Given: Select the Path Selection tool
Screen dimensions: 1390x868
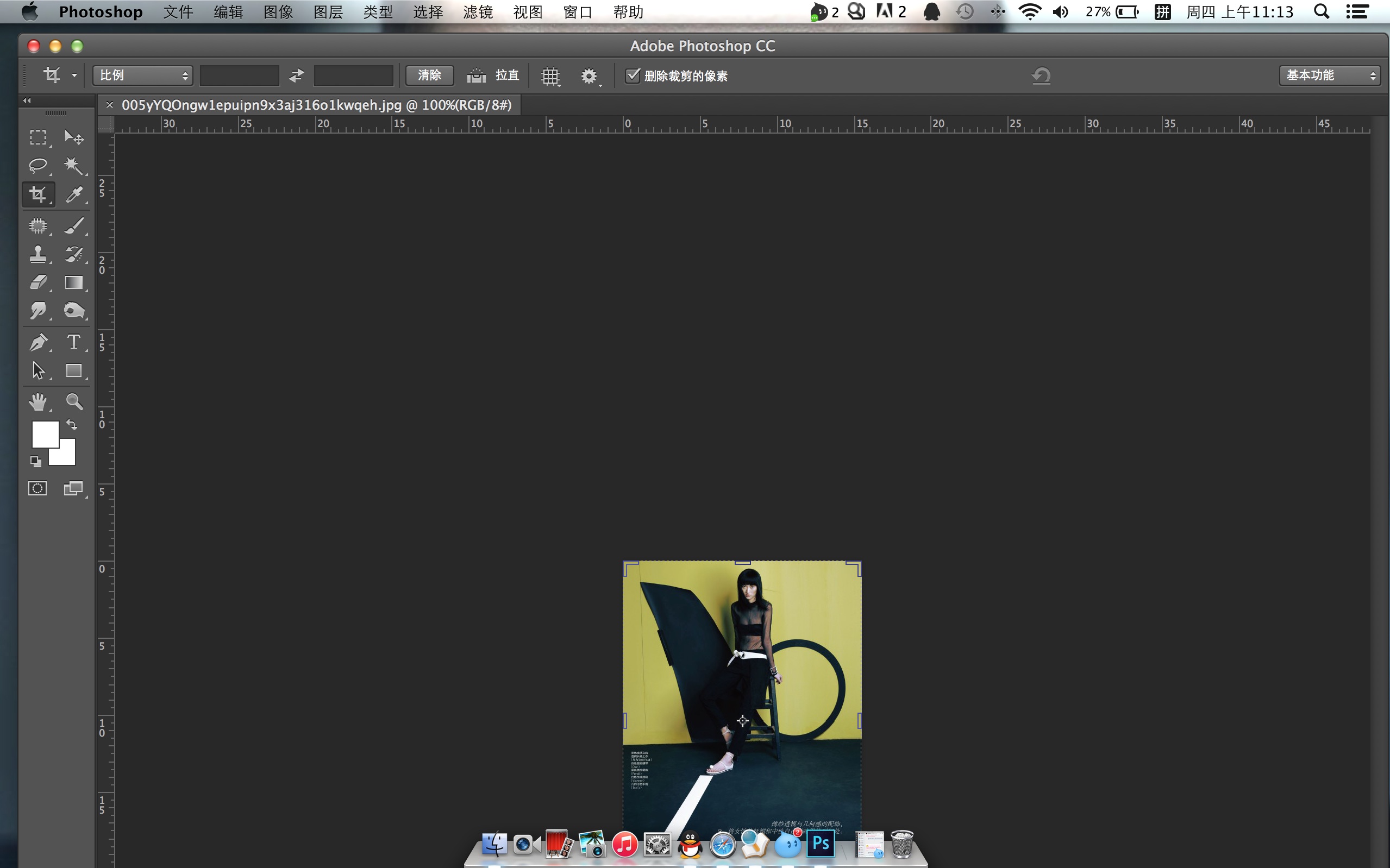Looking at the screenshot, I should (38, 371).
